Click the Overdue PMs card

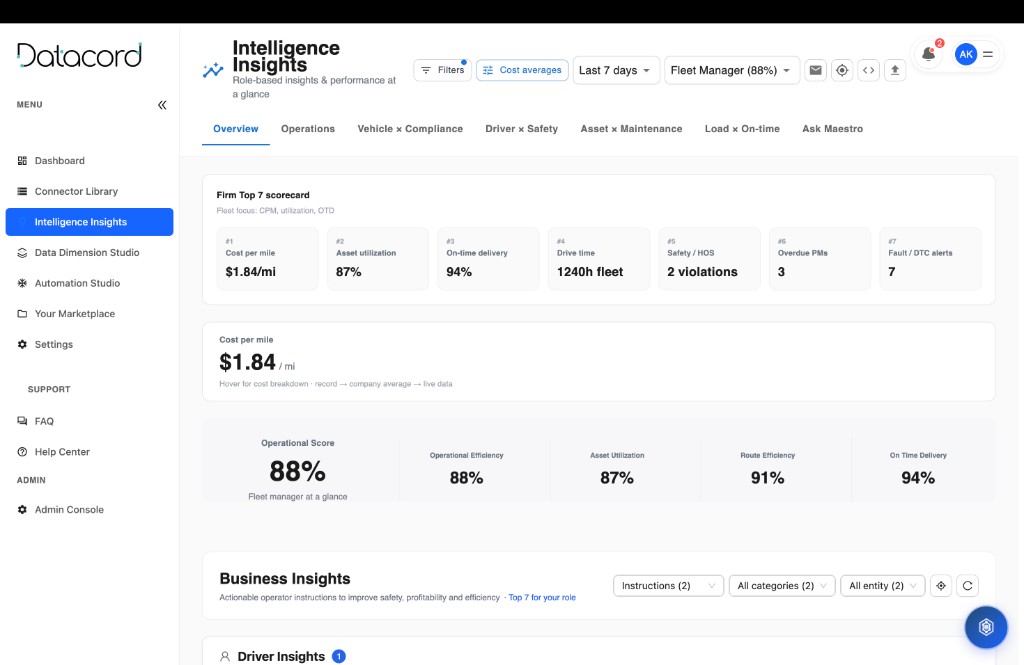820,259
